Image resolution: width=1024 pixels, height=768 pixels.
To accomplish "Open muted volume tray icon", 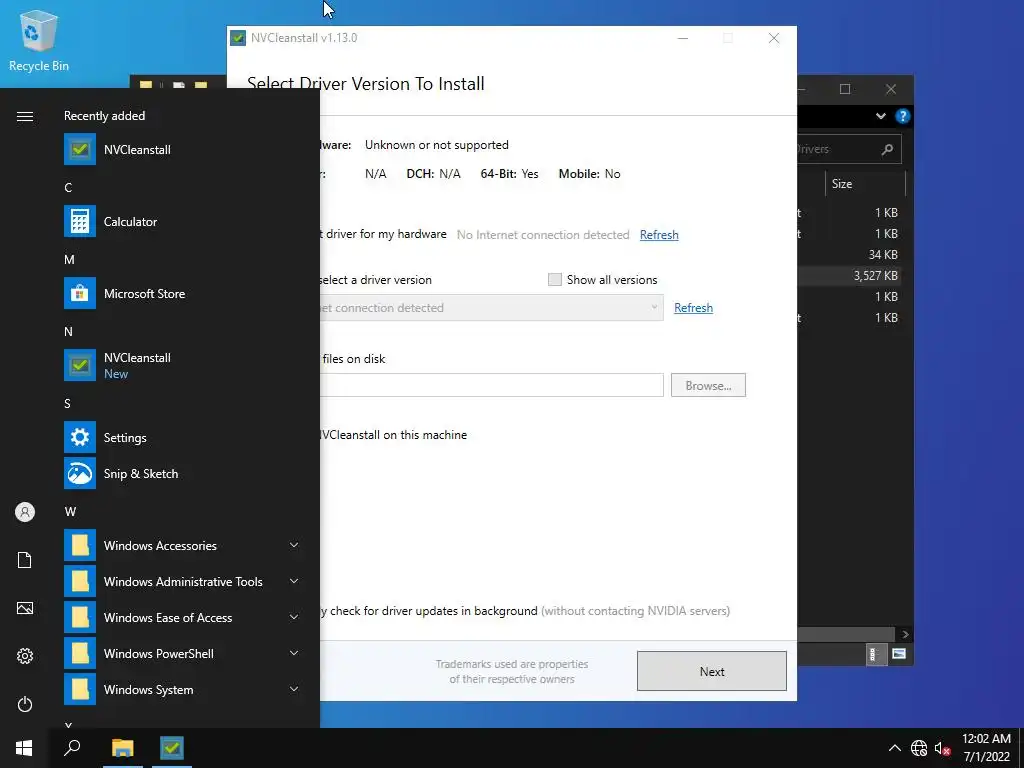I will pos(942,748).
